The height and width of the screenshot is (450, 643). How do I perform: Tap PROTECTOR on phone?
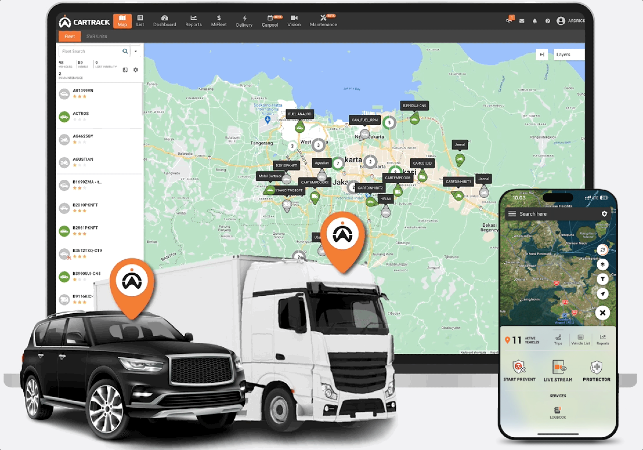click(x=596, y=370)
